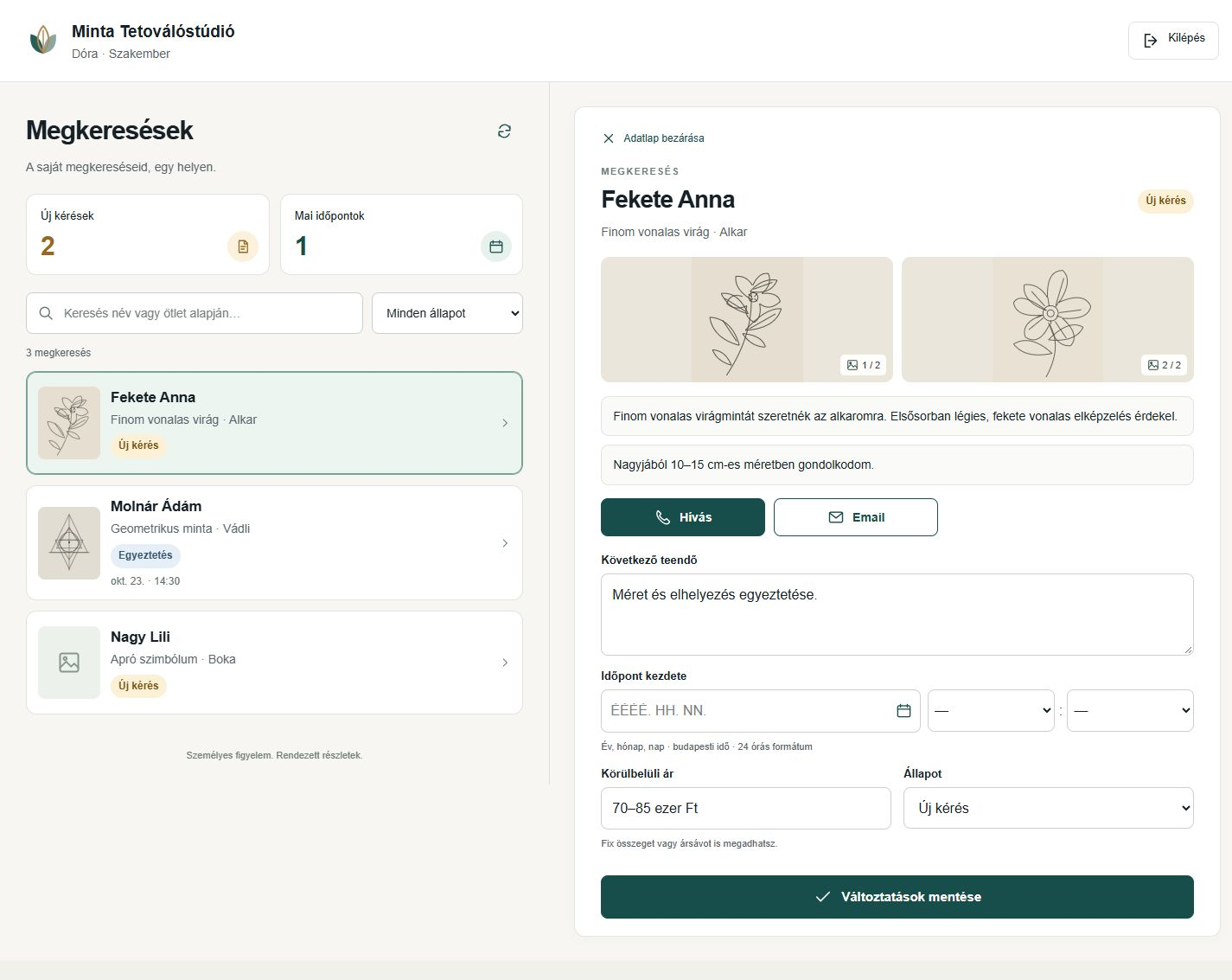The image size is (1232, 980).
Task: Focus the Keresés név vagy ötlet search field
Action: [x=195, y=313]
